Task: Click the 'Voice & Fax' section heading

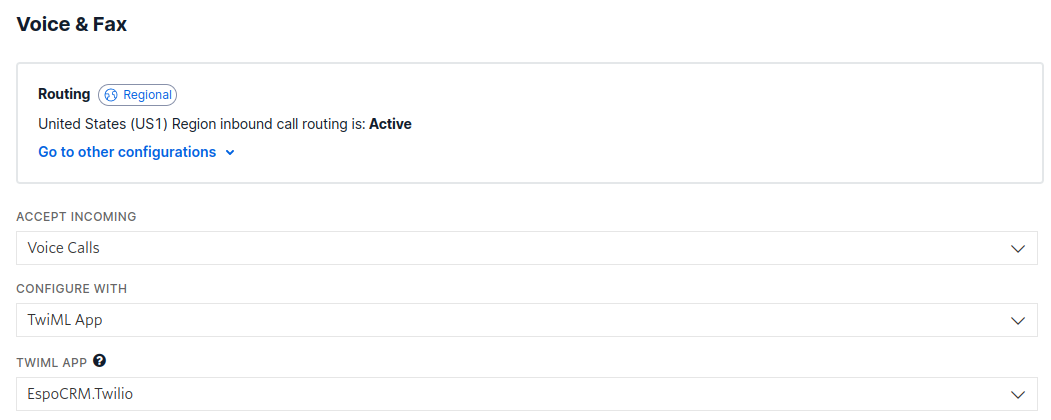Action: click(x=72, y=24)
